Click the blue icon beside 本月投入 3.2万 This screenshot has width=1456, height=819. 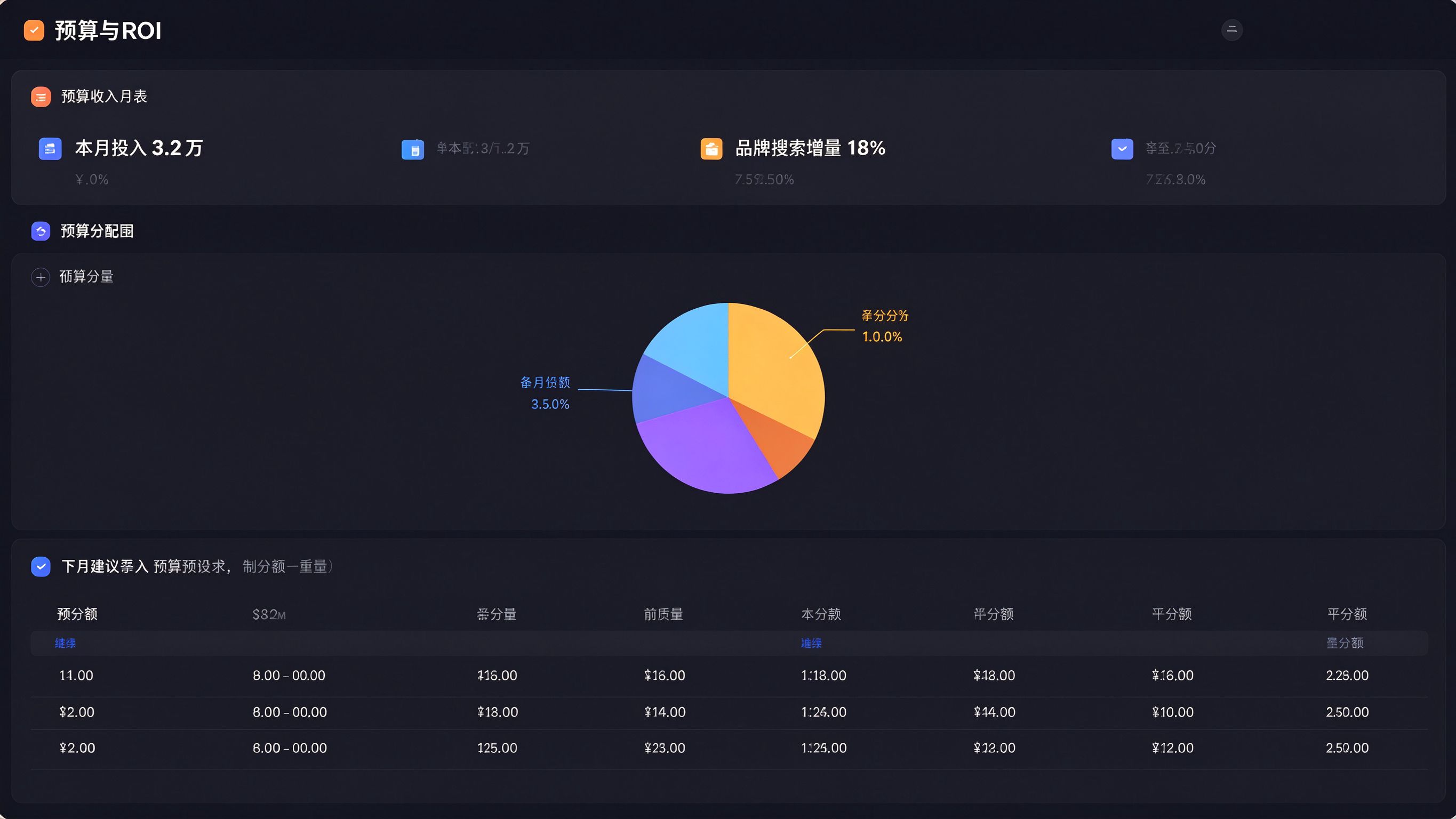pyautogui.click(x=50, y=149)
